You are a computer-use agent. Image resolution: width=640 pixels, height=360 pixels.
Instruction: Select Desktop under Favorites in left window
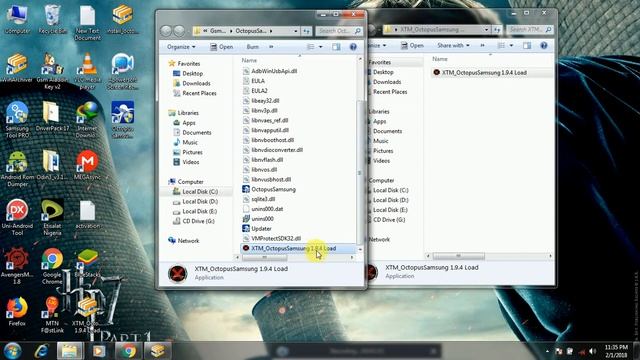[192, 73]
